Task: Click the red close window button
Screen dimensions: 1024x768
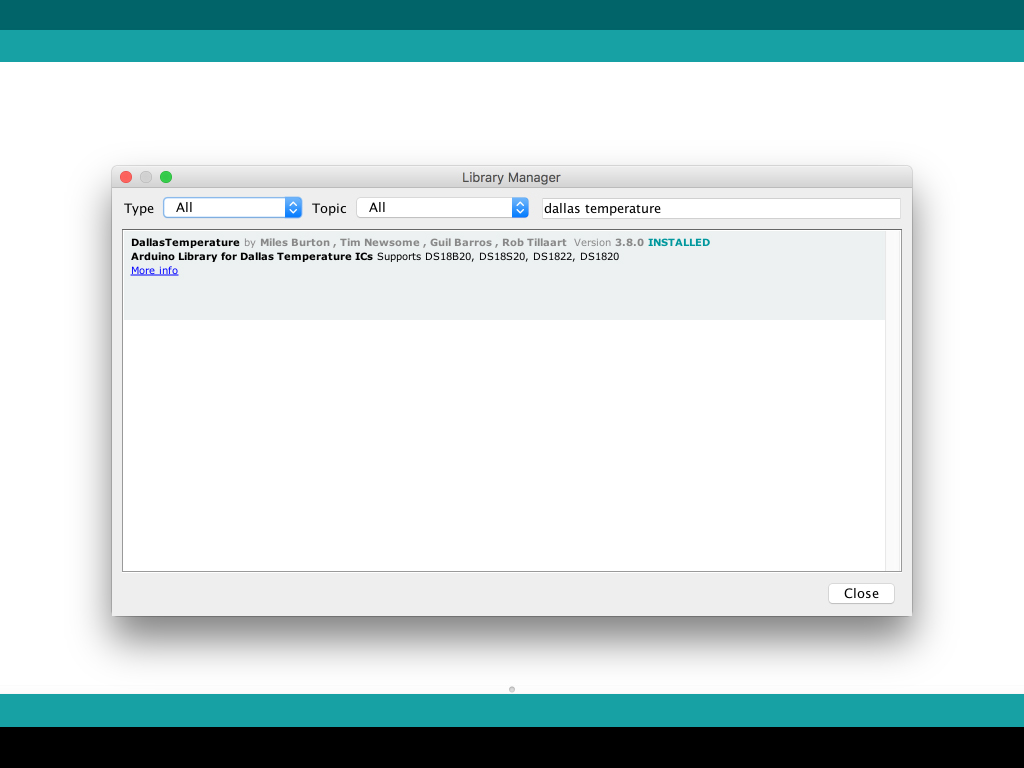Action: [126, 177]
